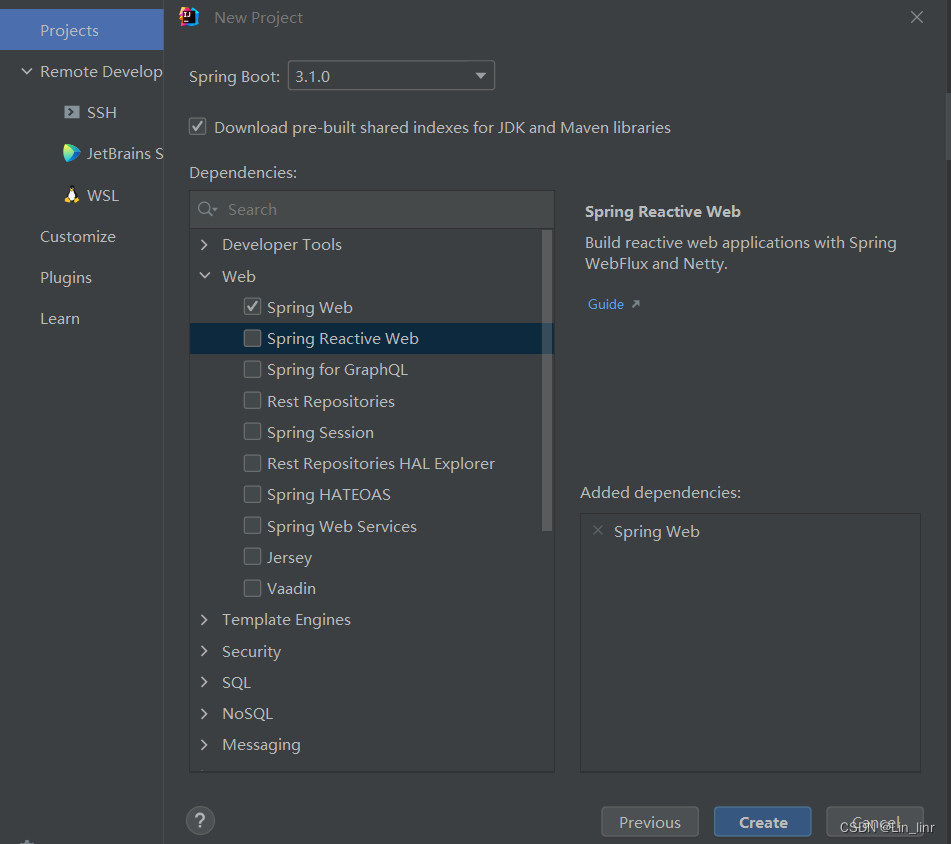The height and width of the screenshot is (844, 951).
Task: Expand the NoSQL category
Action: click(x=204, y=714)
